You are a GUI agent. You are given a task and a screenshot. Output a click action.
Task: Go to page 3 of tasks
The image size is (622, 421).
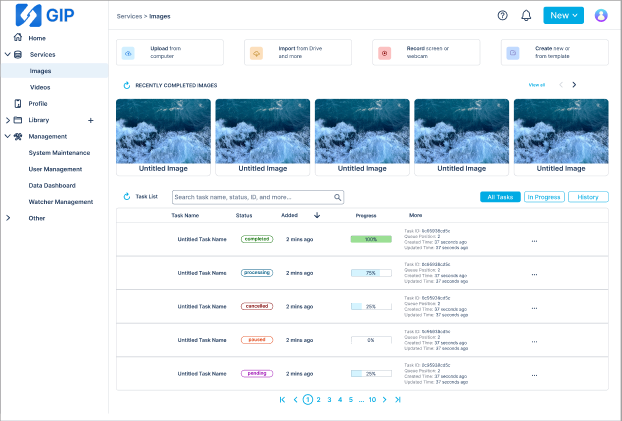point(329,400)
